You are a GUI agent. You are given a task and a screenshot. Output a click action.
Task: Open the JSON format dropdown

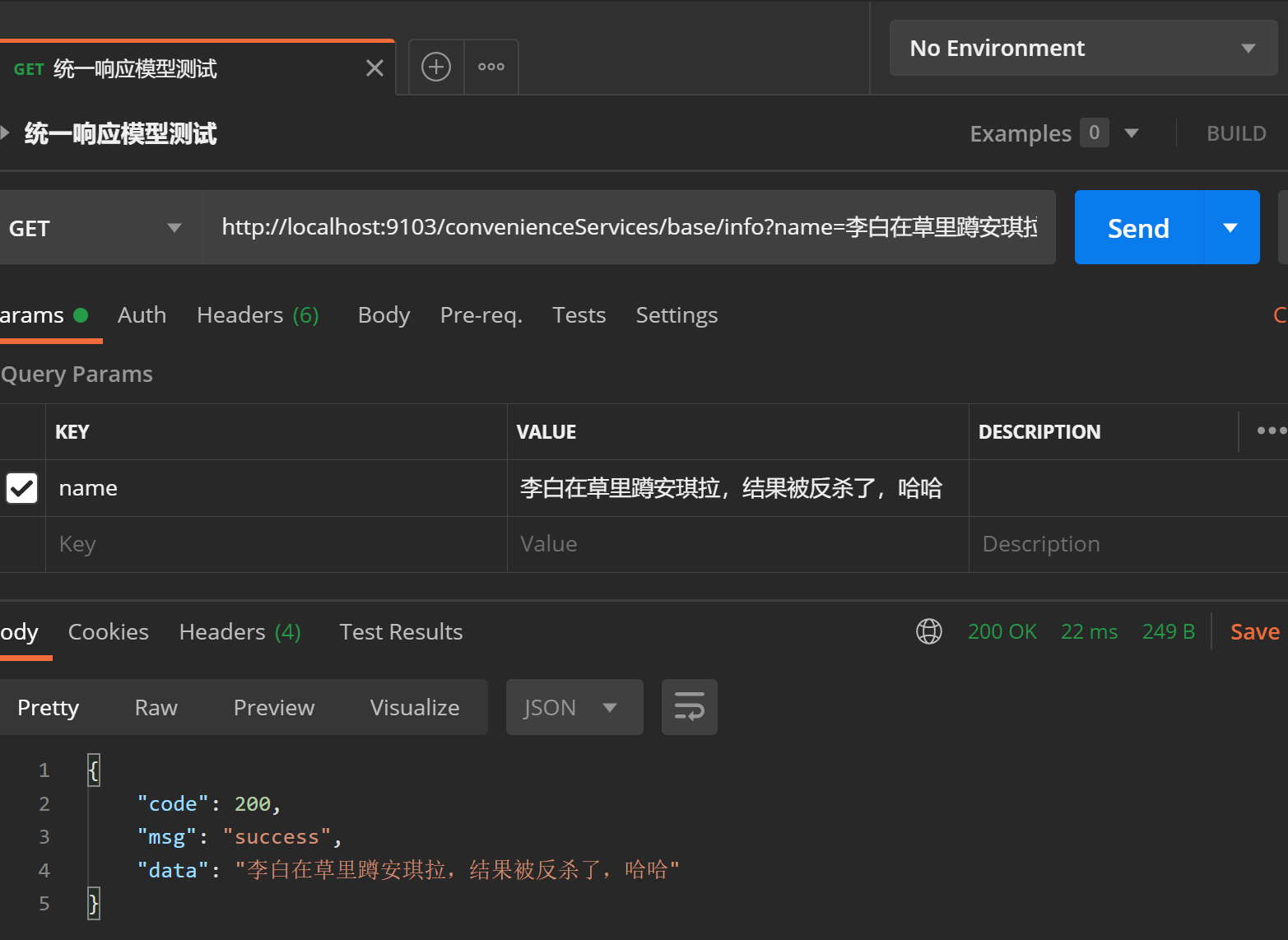point(574,707)
